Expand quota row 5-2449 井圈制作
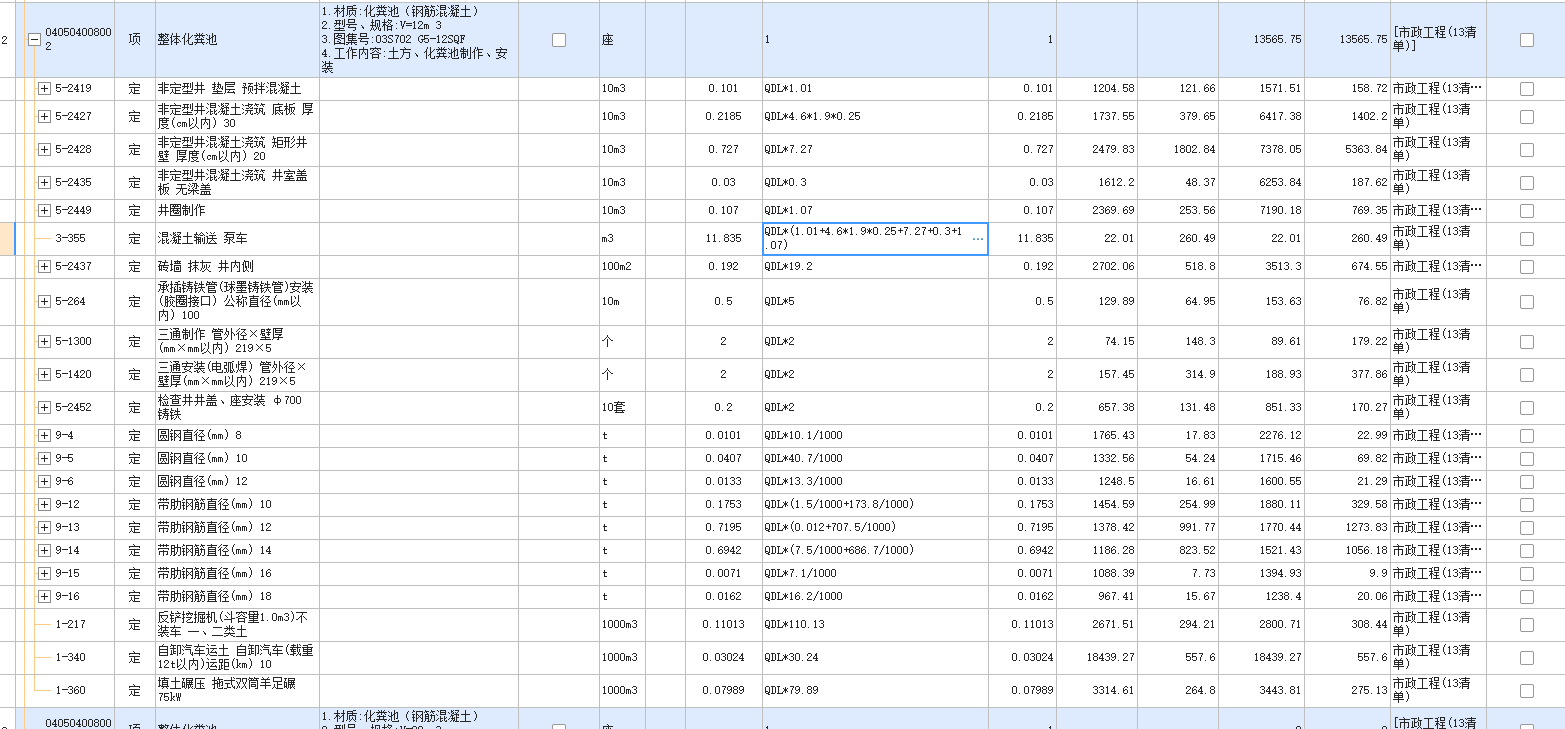The width and height of the screenshot is (1565, 729). pos(44,211)
